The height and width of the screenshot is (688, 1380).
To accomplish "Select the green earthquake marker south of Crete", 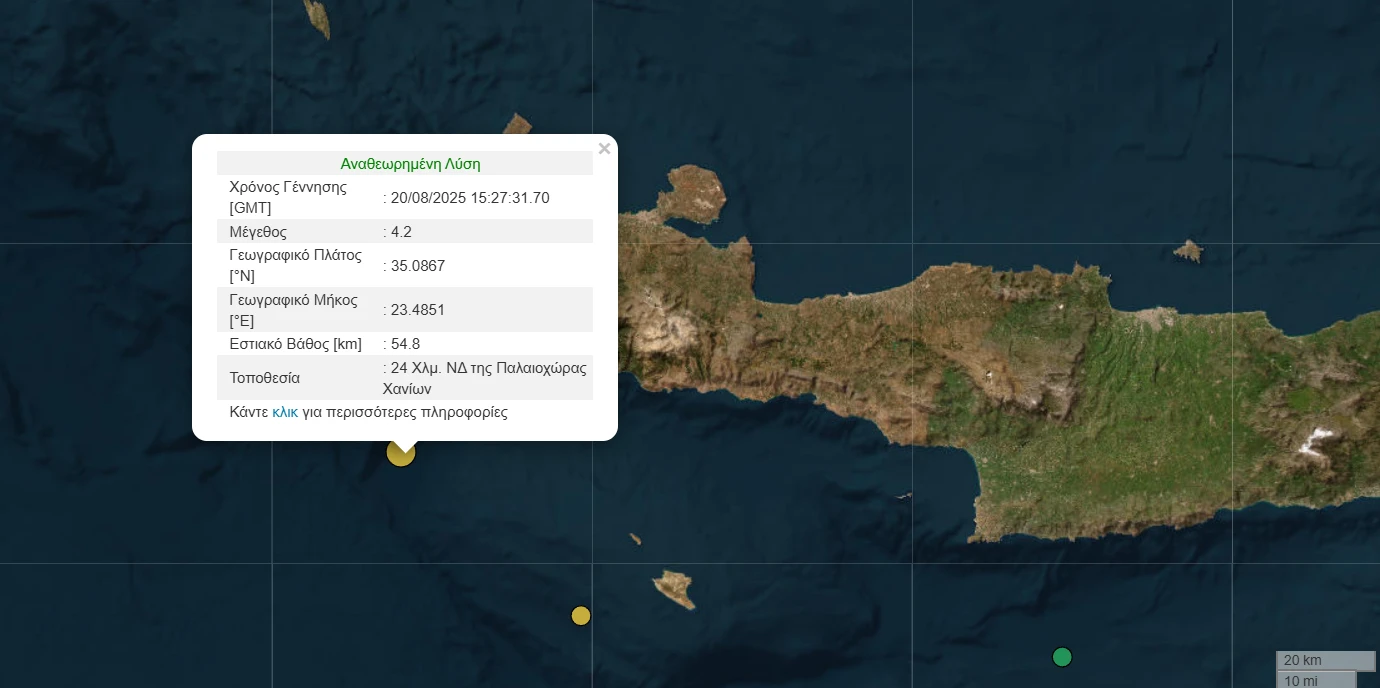I will coord(1062,657).
